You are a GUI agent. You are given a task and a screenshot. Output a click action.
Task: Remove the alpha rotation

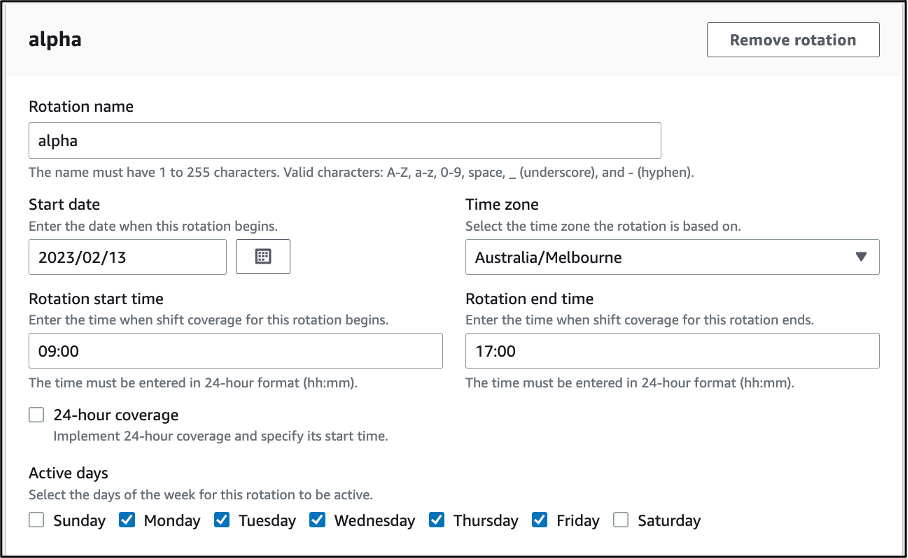coord(793,40)
